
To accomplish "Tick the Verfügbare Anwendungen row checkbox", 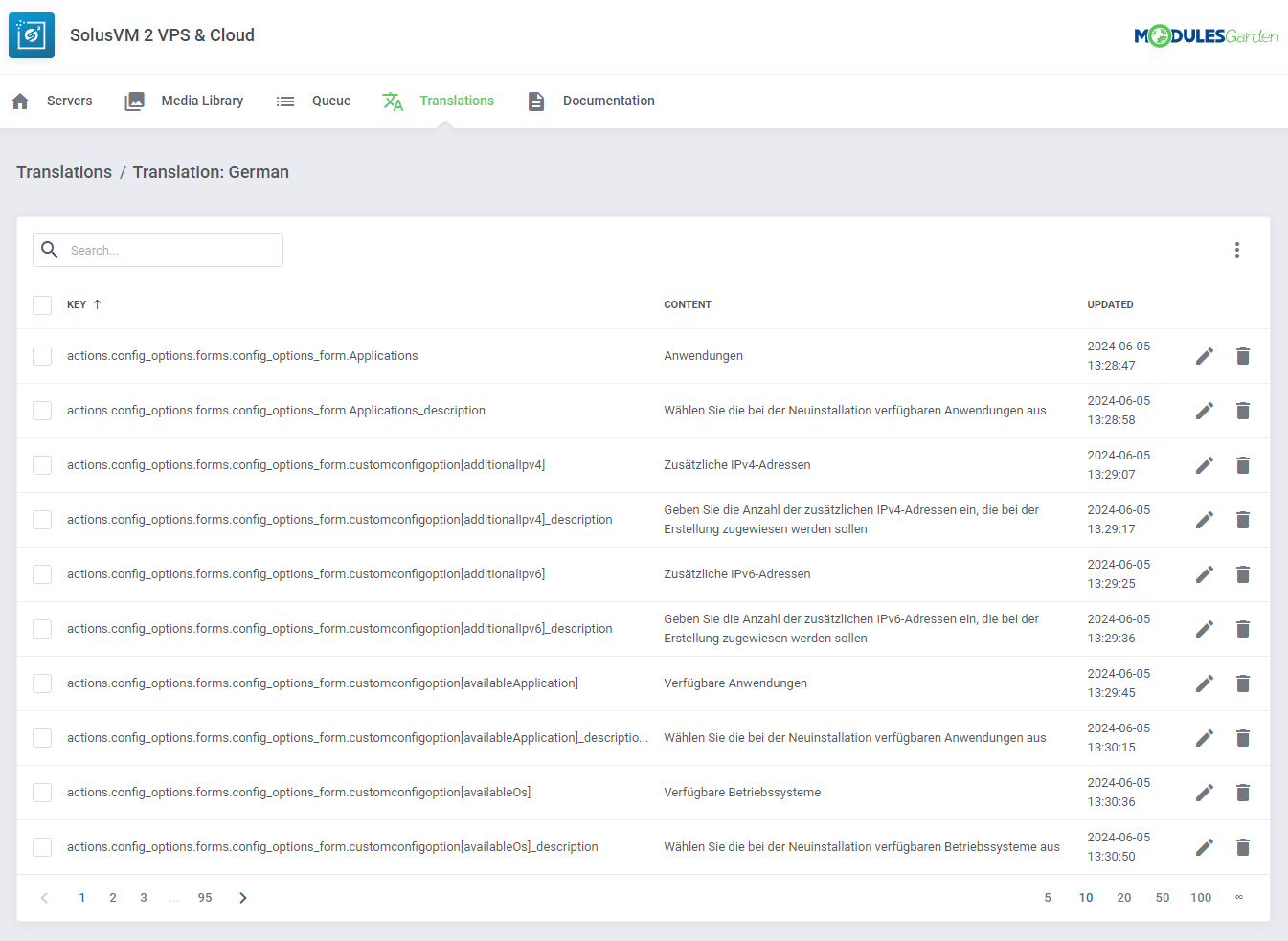I will pyautogui.click(x=42, y=683).
